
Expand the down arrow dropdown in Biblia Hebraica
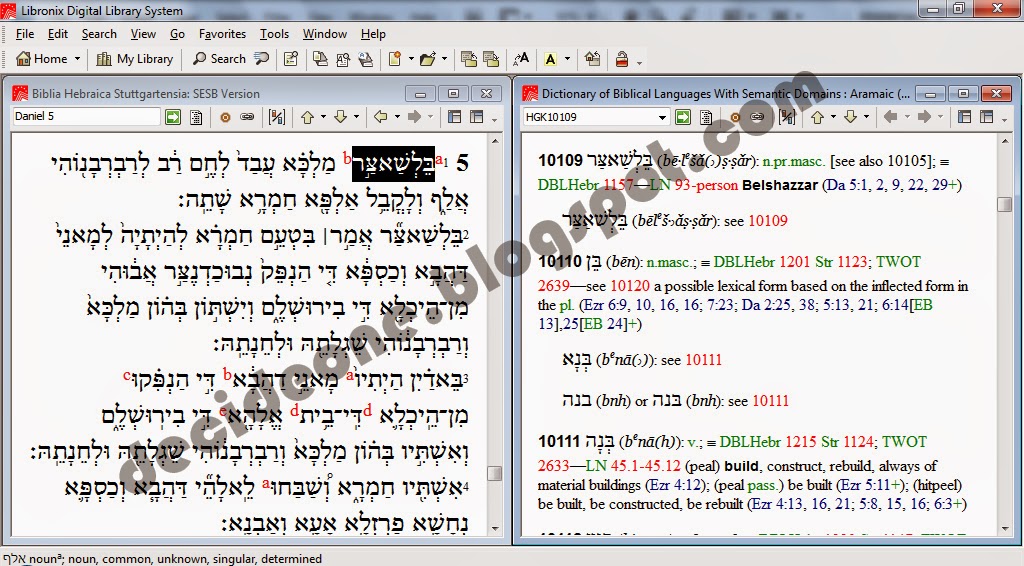tap(357, 117)
